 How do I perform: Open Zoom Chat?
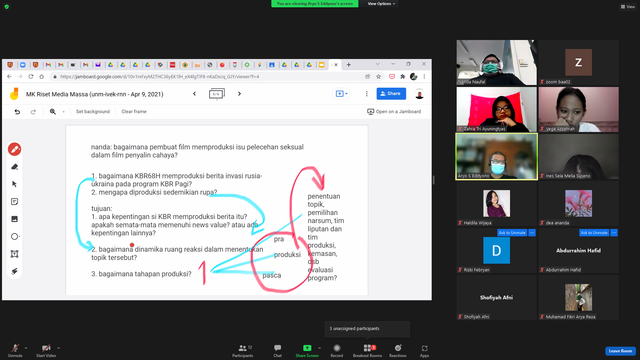(278, 350)
